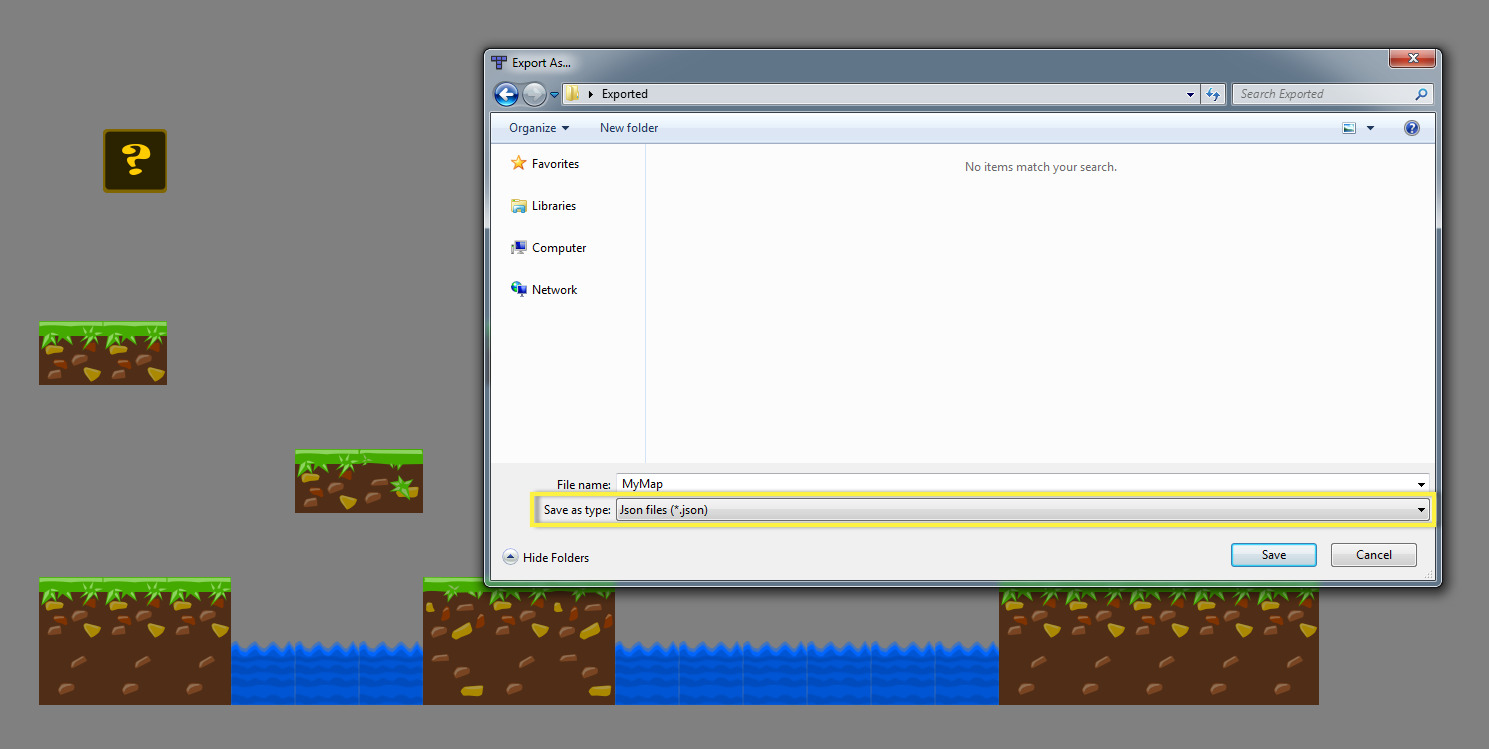Collapse the dialog using Hide Folders
The image size is (1489, 749).
[546, 557]
